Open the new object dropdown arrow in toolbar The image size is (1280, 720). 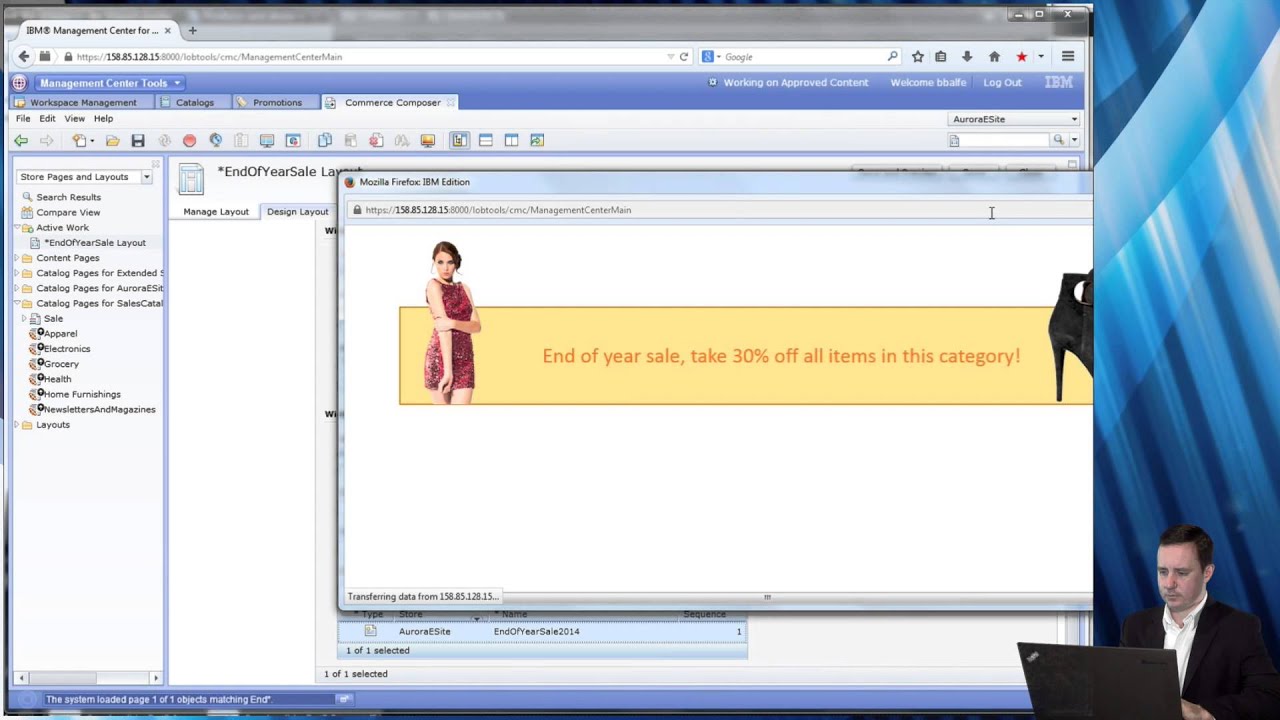coord(92,141)
